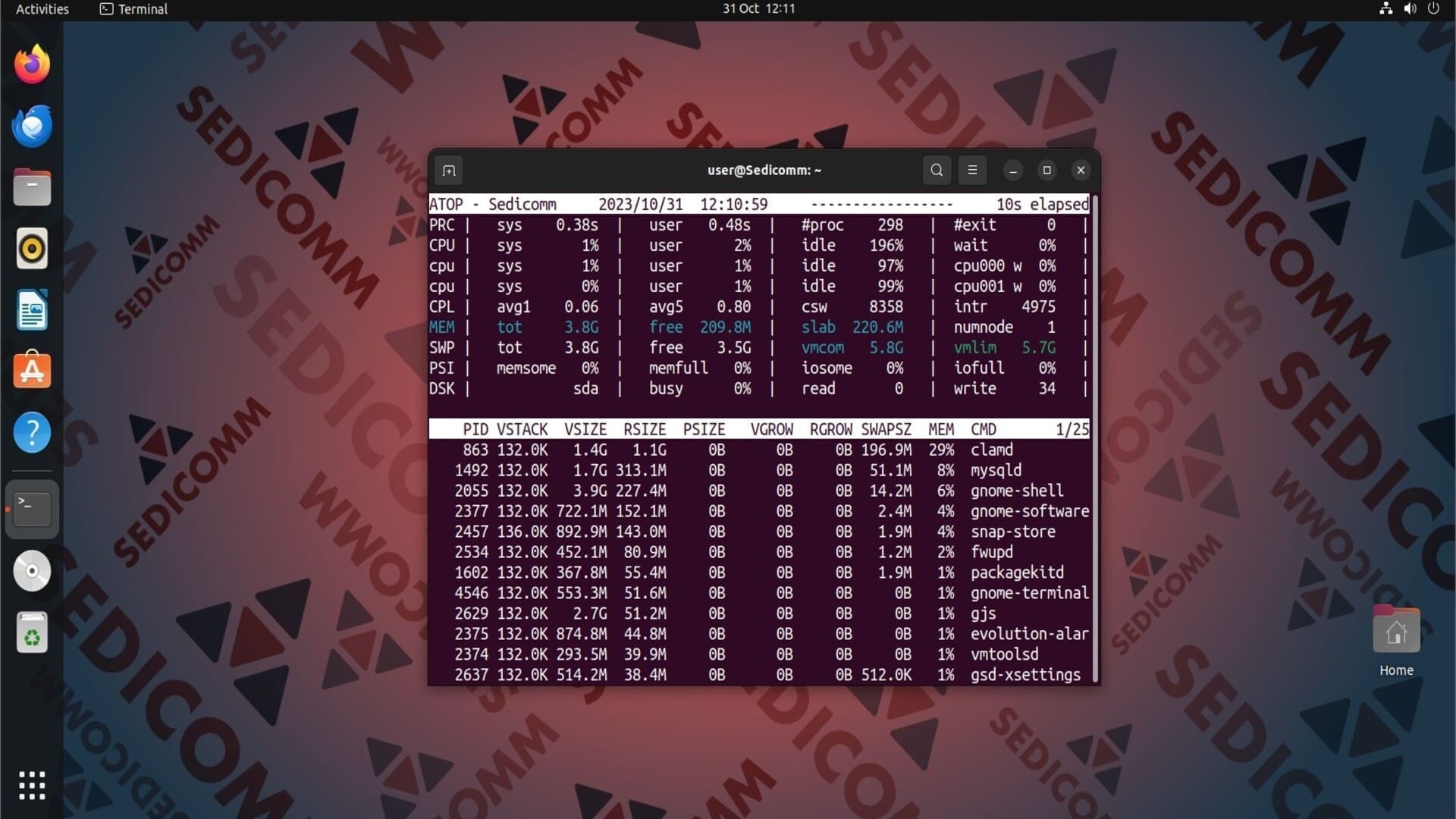Show Applications grid button

pyautogui.click(x=32, y=786)
